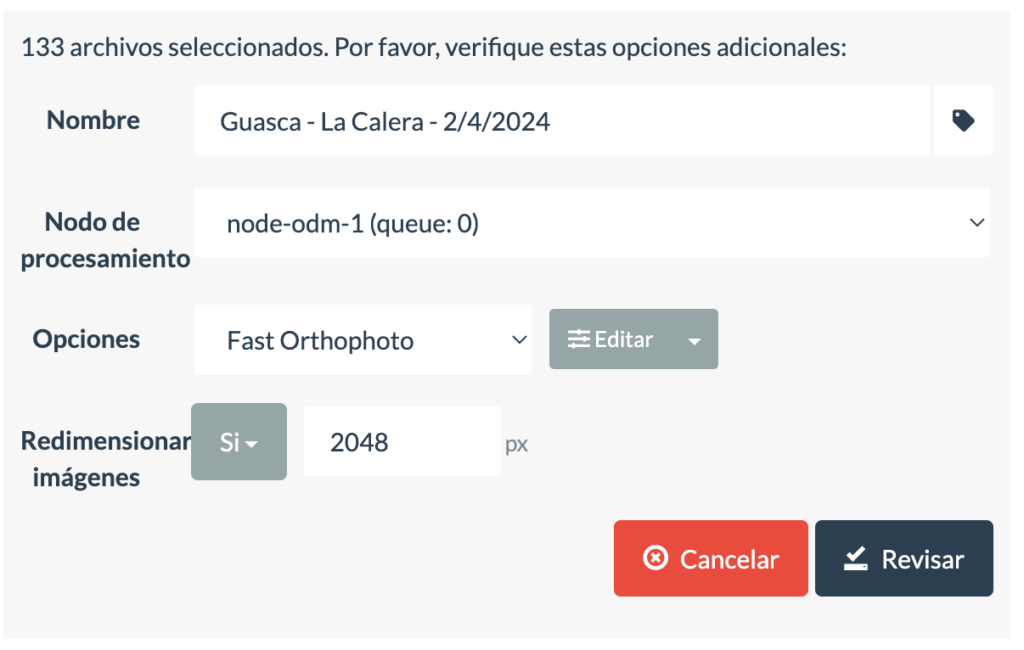Click the sliders icon on the Editar button

(x=579, y=339)
